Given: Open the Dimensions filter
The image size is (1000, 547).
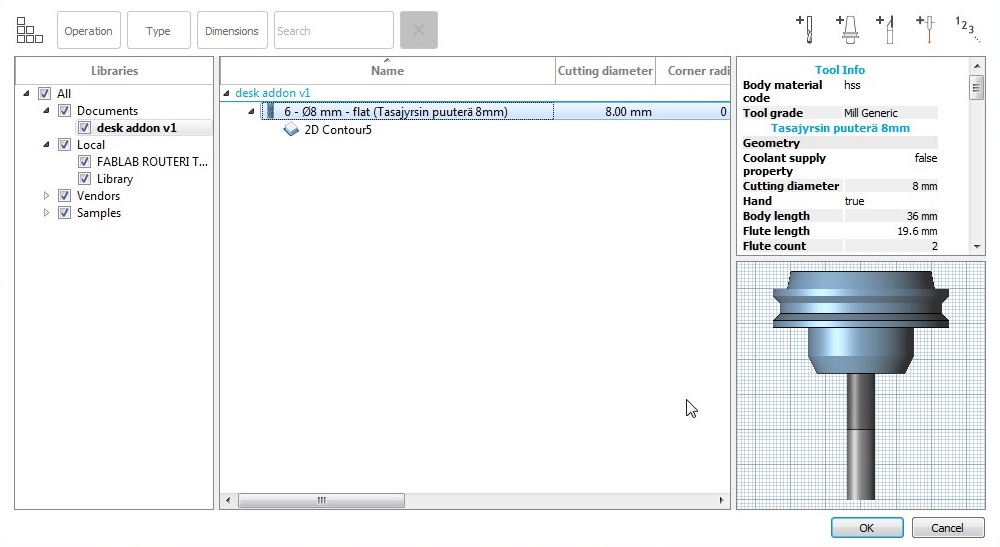Looking at the screenshot, I should [x=232, y=30].
